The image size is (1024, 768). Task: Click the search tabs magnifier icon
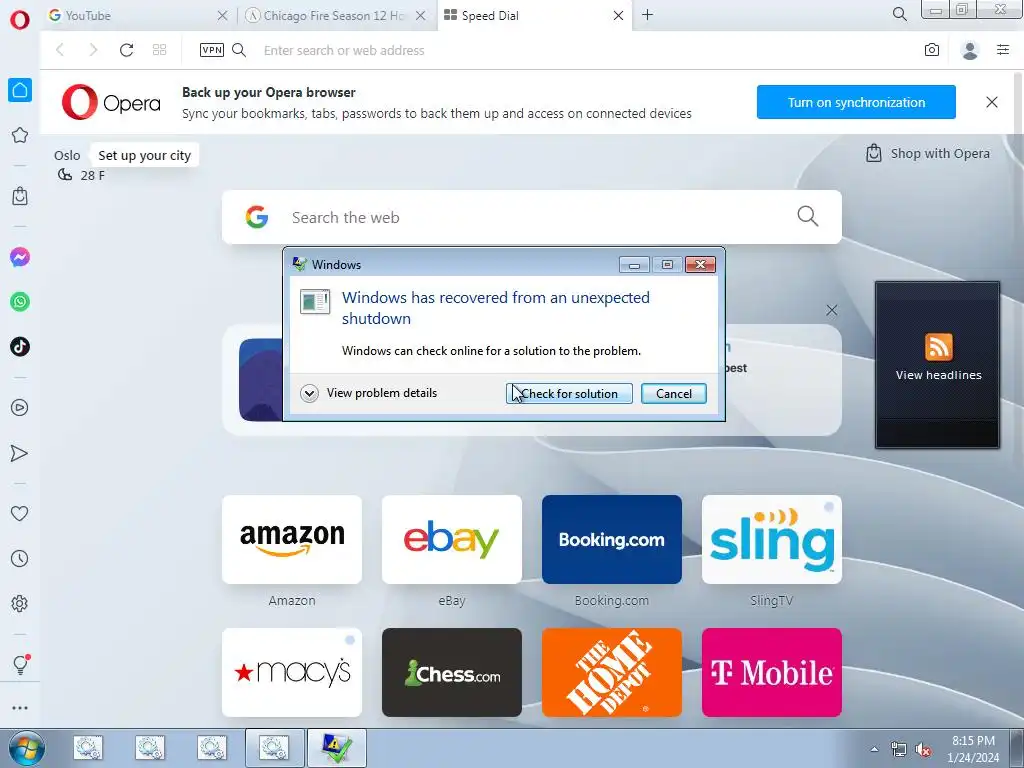tap(900, 14)
